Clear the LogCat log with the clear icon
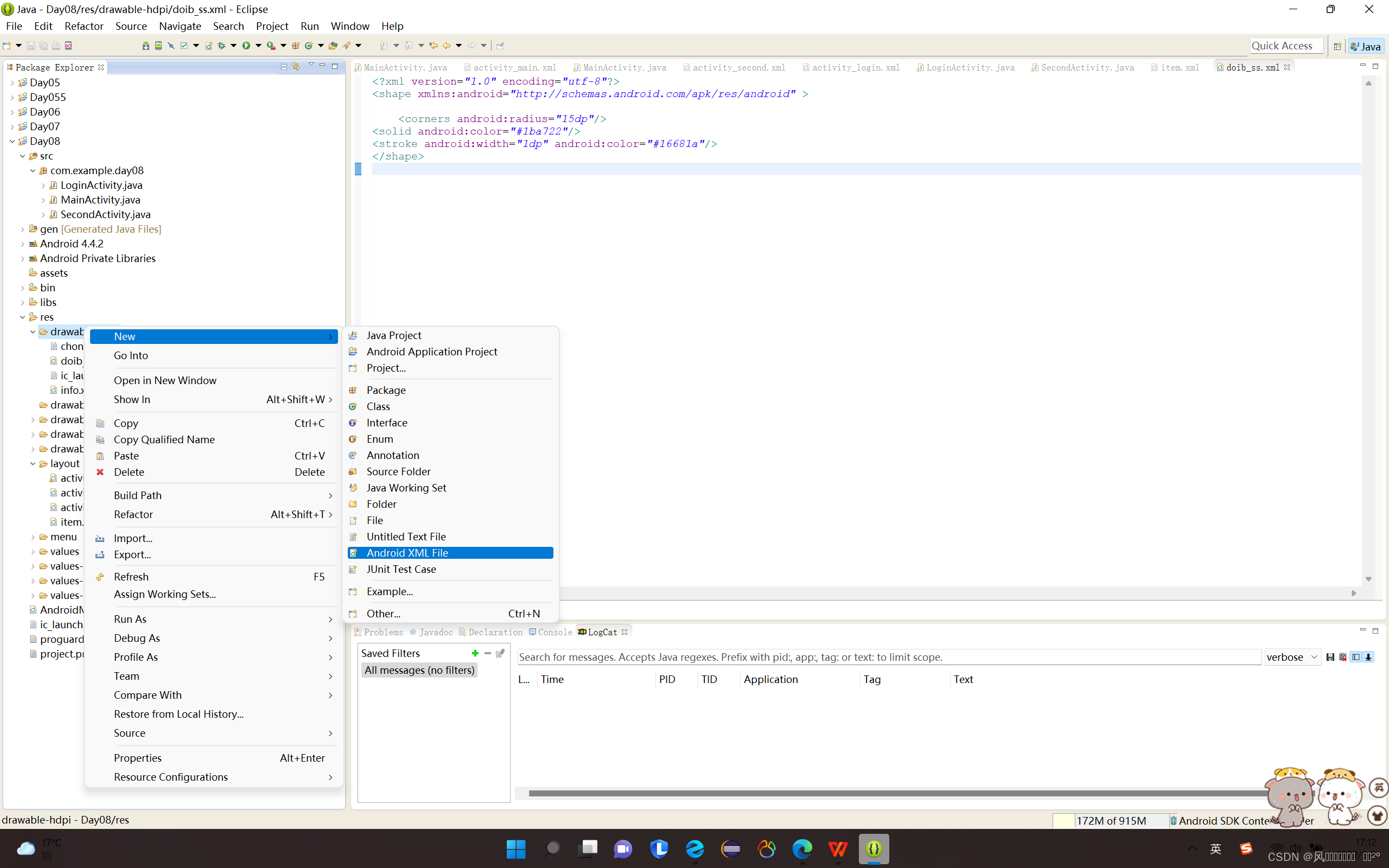The width and height of the screenshot is (1389, 868). pos(1343,657)
